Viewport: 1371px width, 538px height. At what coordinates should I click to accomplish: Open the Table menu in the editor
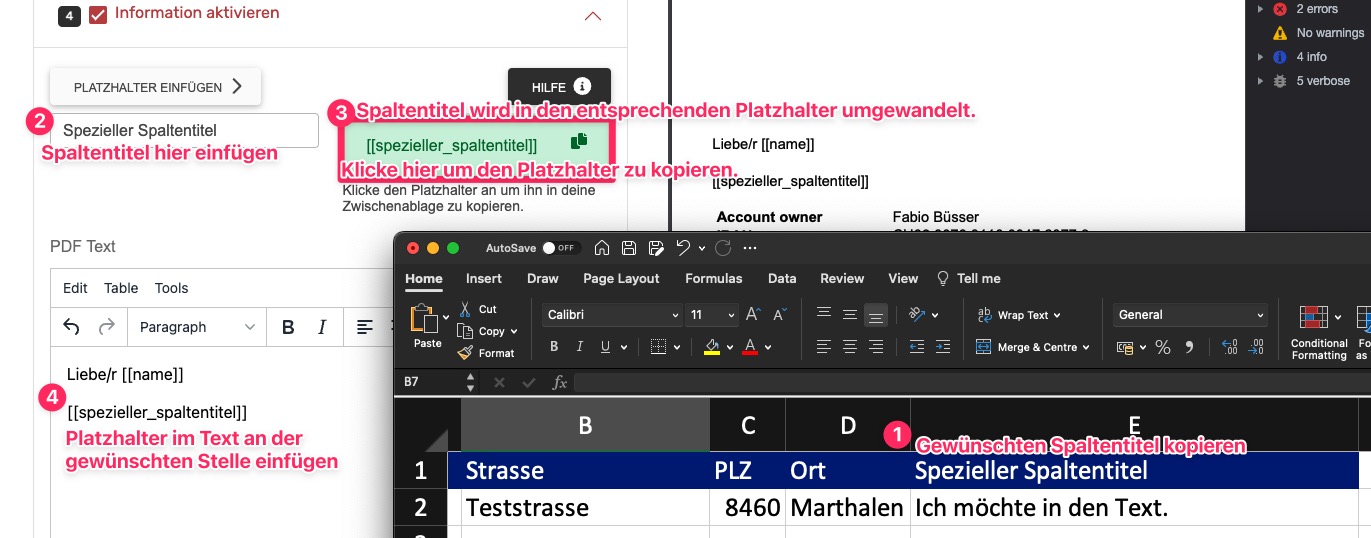coord(121,288)
